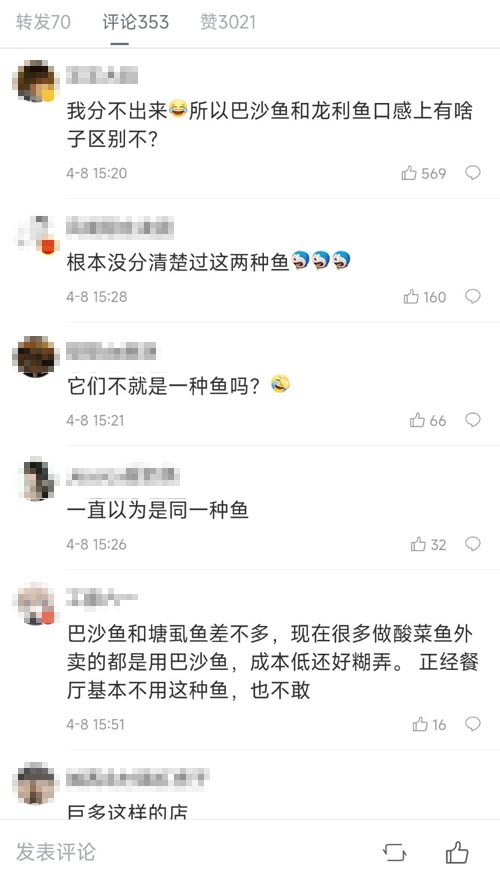Select the 评论353 tab

tap(135, 22)
